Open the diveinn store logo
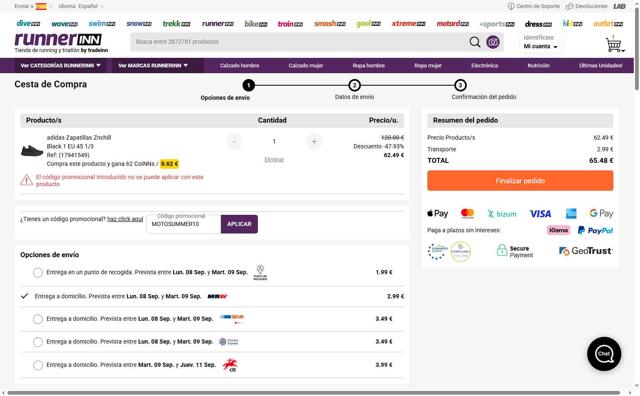The image size is (640, 396). 28,24
